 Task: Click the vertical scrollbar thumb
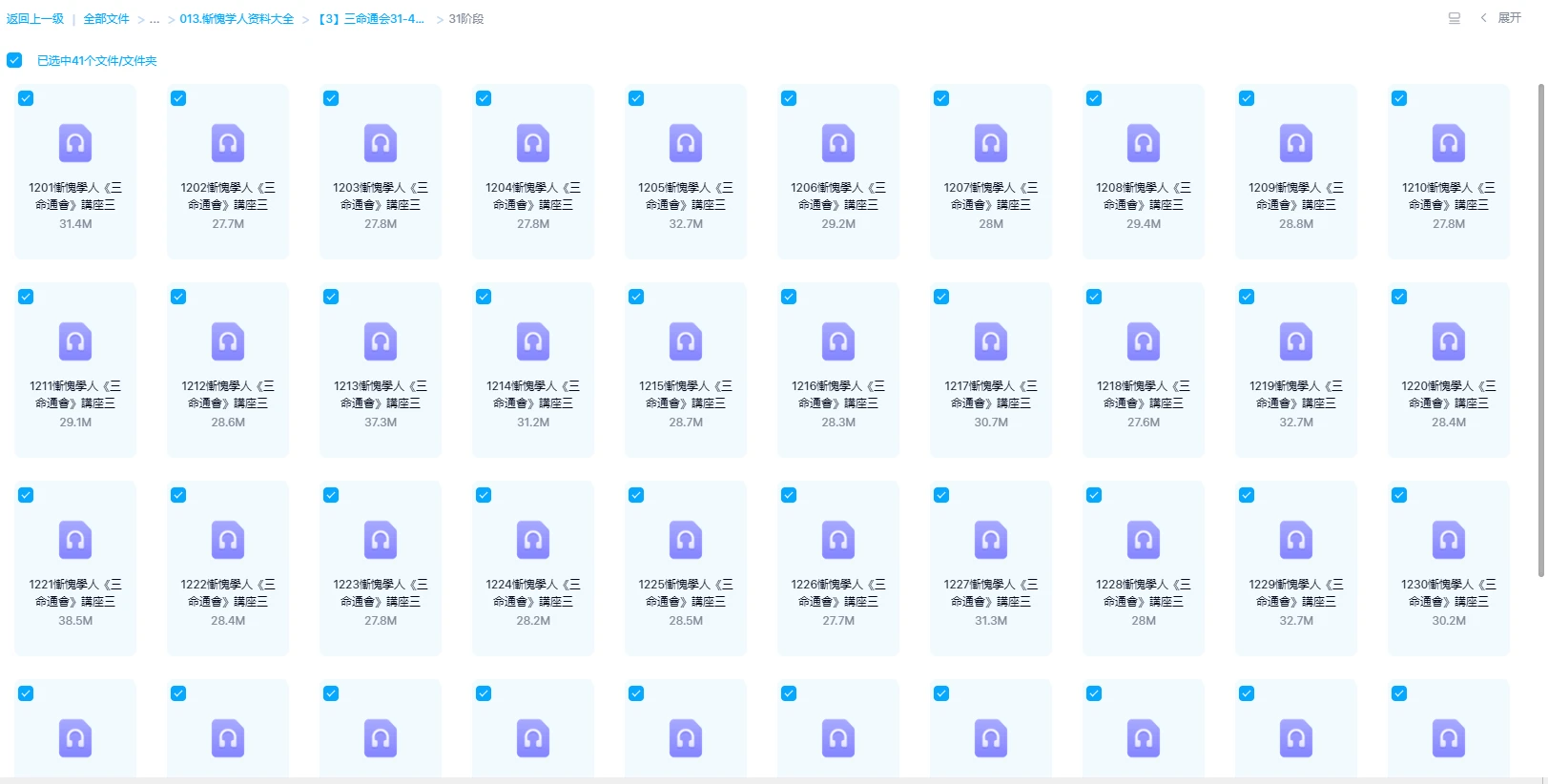point(1540,330)
